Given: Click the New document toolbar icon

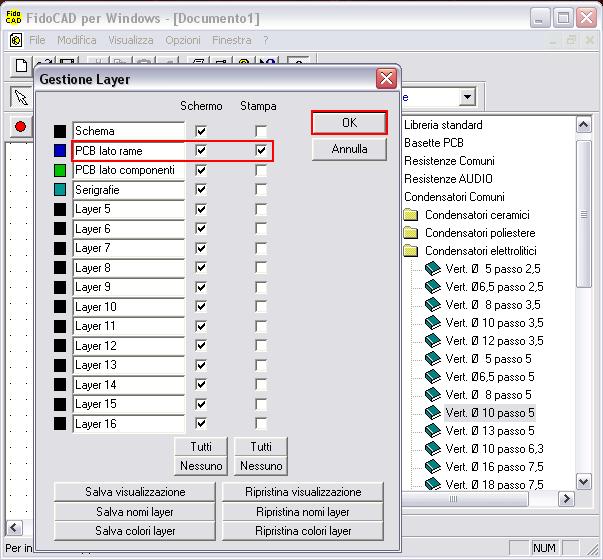Looking at the screenshot, I should coord(21,66).
